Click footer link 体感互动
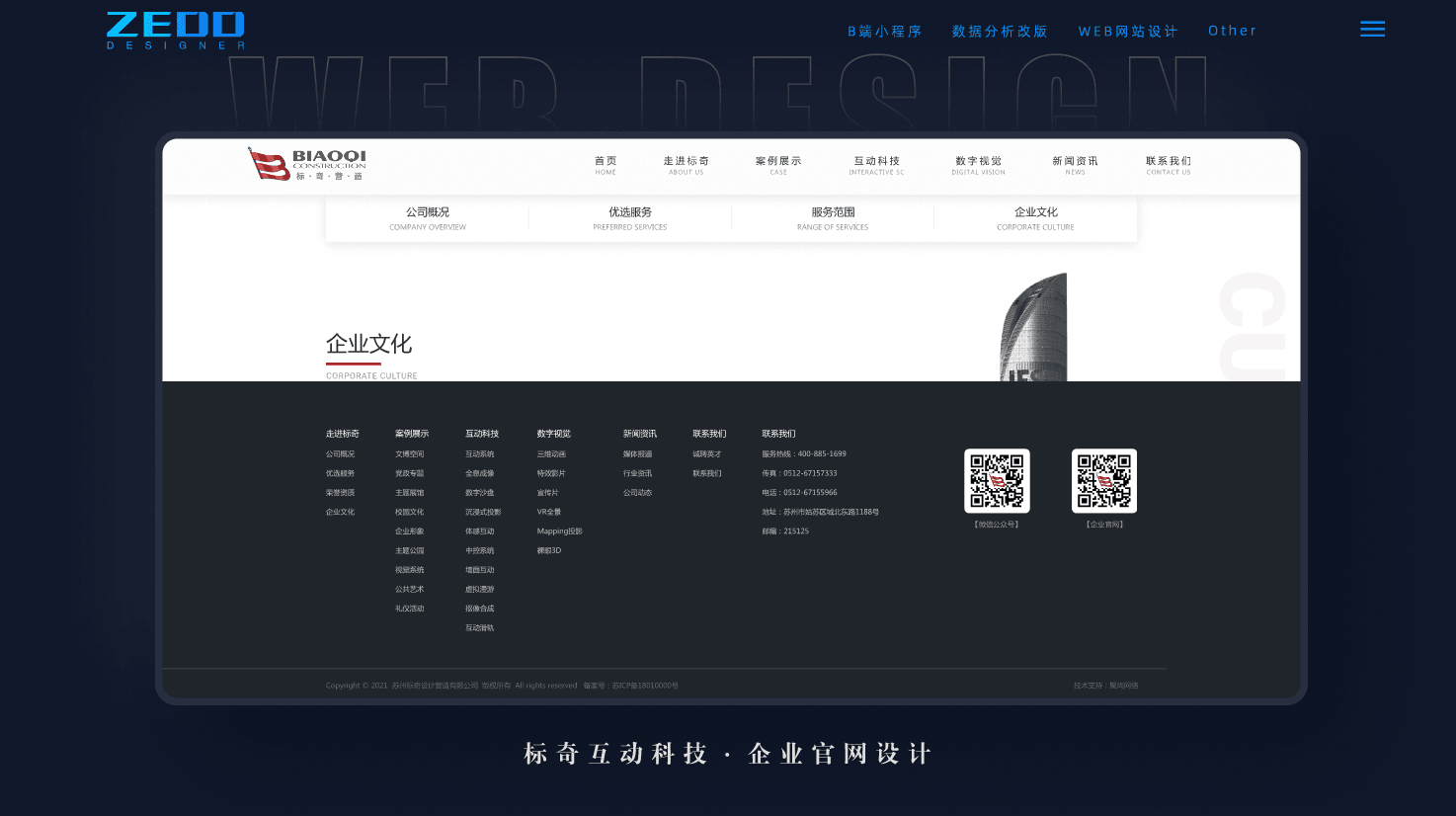The image size is (1456, 816). (479, 531)
